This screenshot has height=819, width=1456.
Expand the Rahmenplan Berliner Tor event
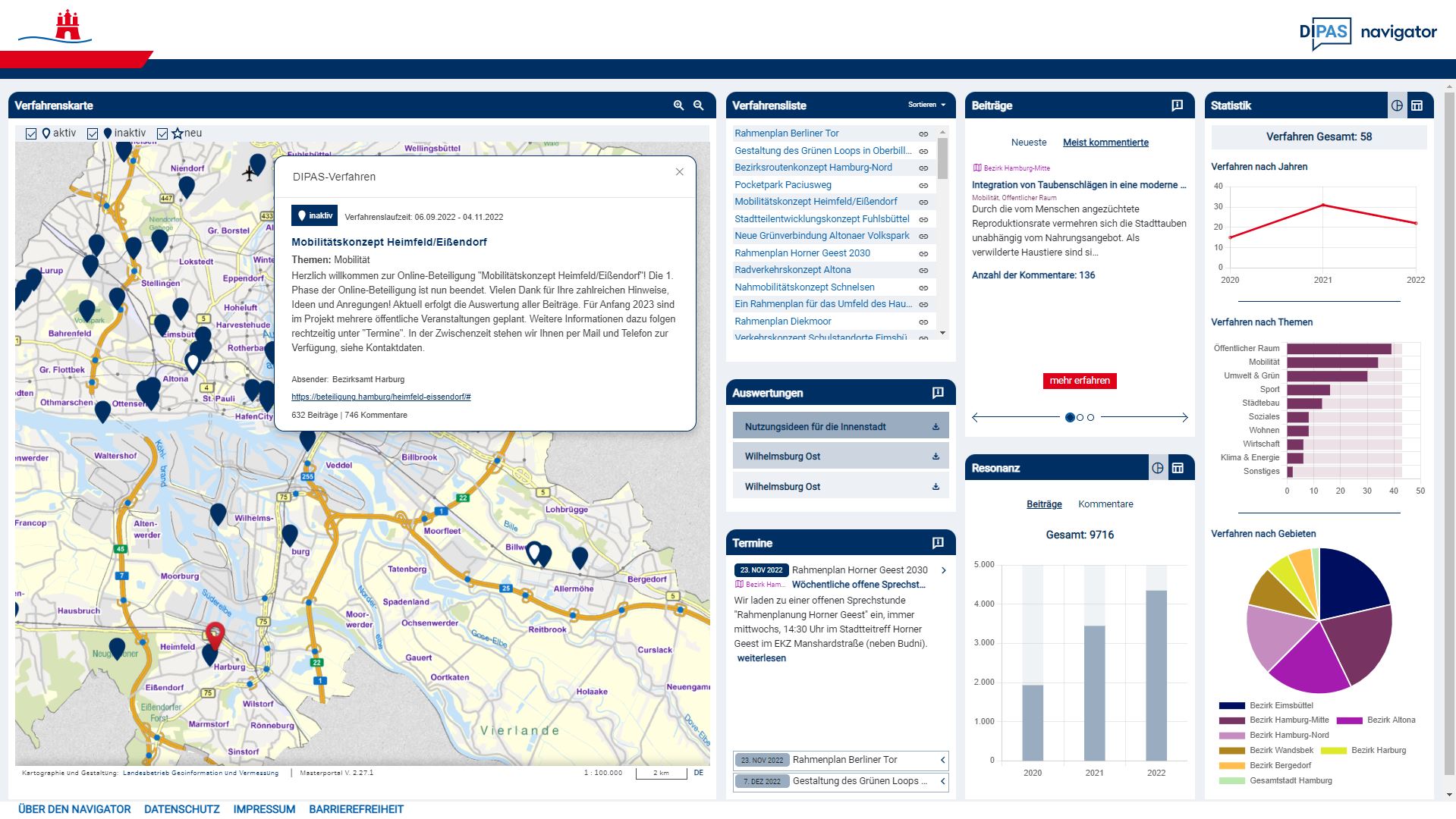pyautogui.click(x=943, y=760)
